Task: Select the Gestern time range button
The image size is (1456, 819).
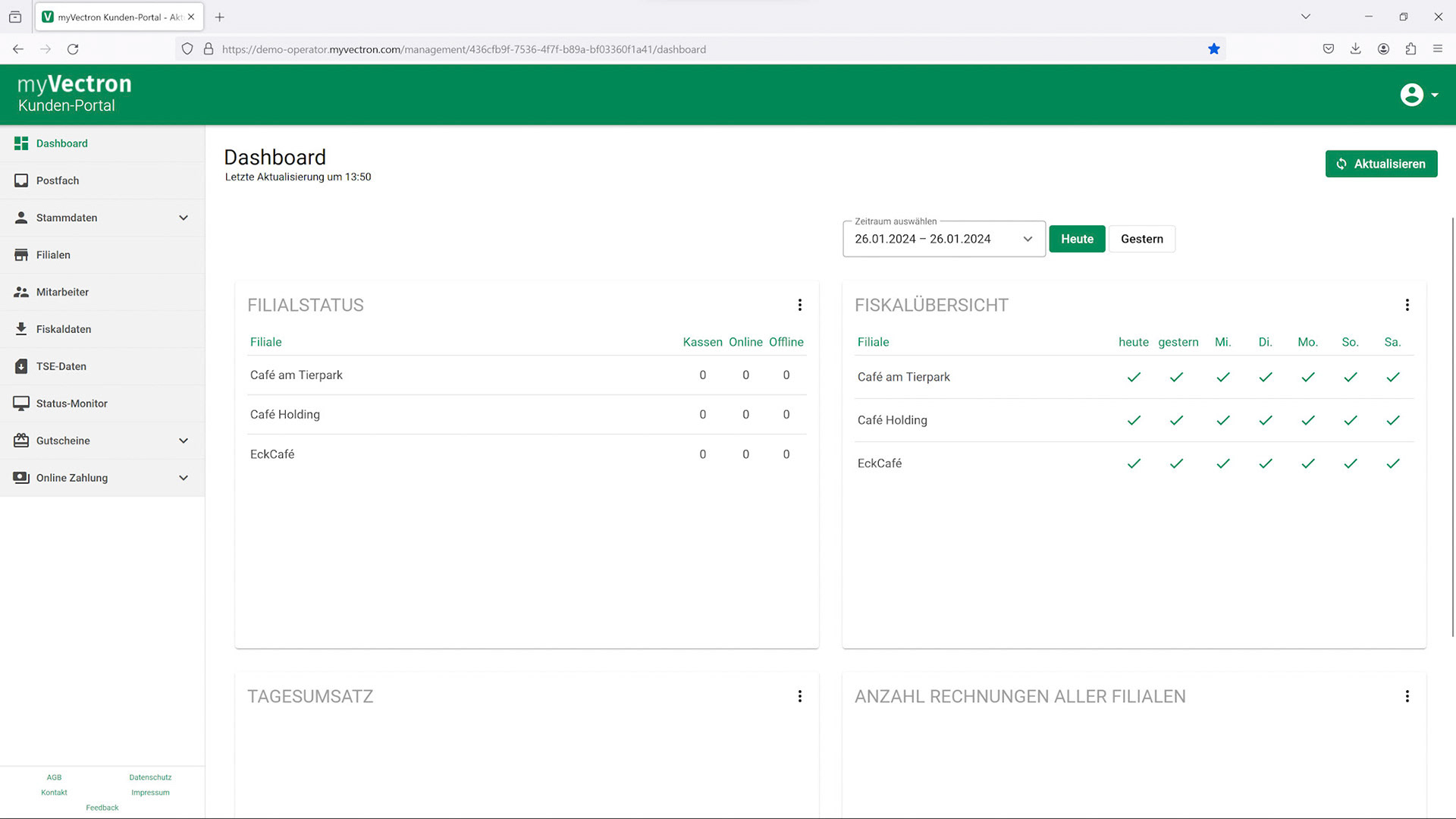Action: pyautogui.click(x=1141, y=239)
